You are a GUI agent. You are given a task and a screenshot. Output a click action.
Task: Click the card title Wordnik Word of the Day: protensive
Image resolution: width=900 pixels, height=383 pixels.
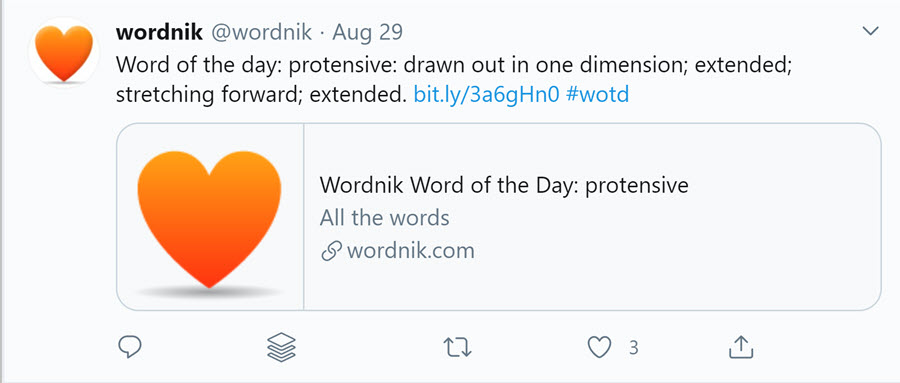click(504, 185)
